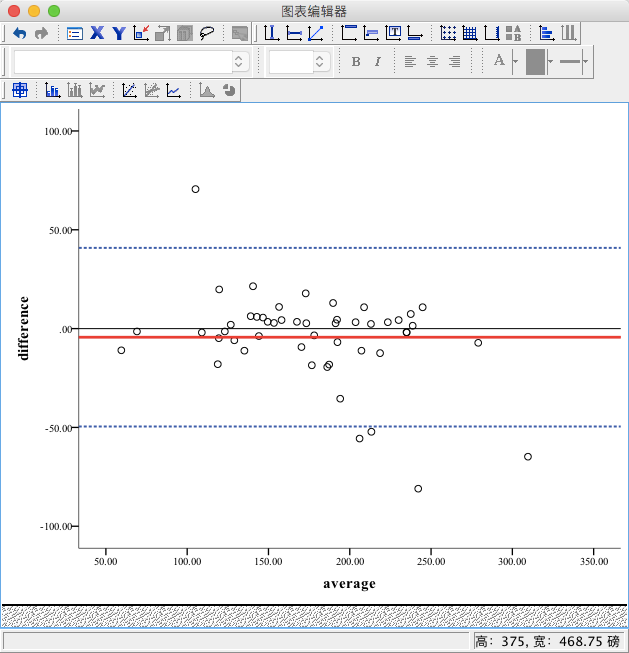Expand the line color dropdown arrow

585,62
